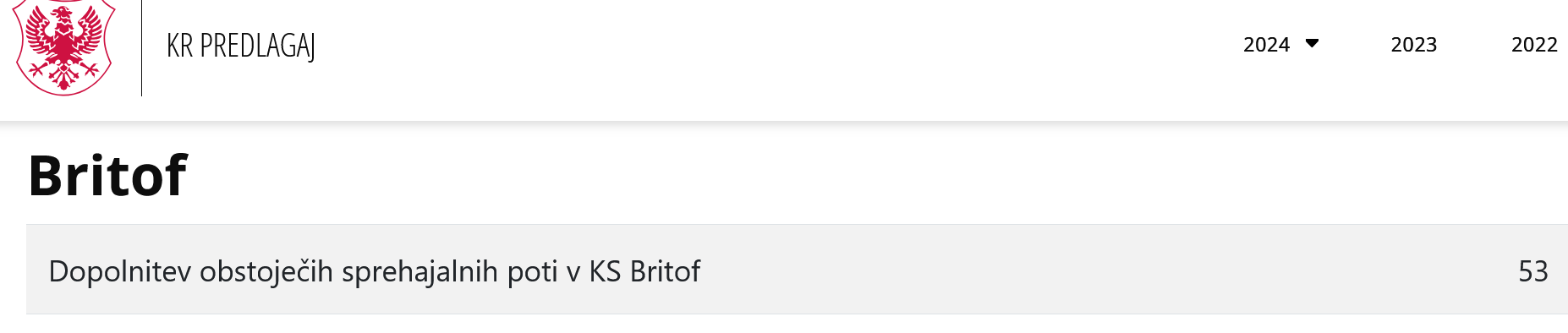Open the Dopolnitev obstoječih sprehajalnih poti proposal

(374, 271)
